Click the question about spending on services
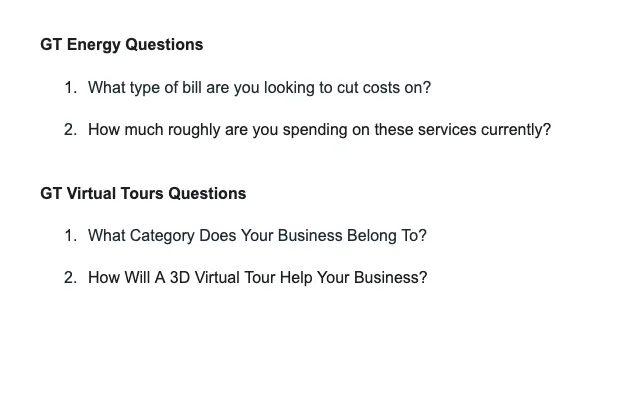 319,129
